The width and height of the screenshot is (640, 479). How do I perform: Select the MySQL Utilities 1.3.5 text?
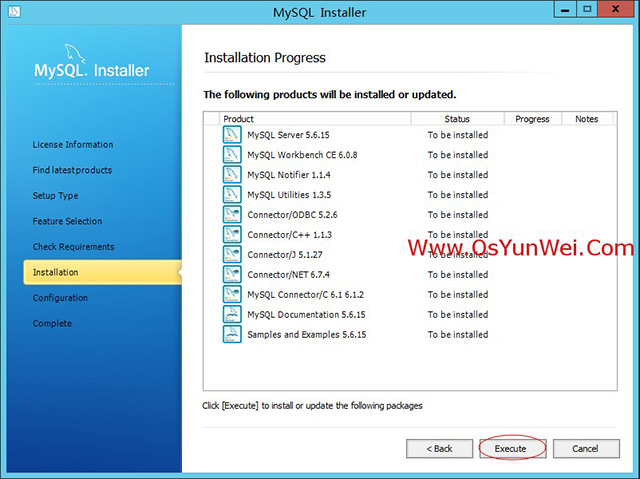click(x=289, y=195)
